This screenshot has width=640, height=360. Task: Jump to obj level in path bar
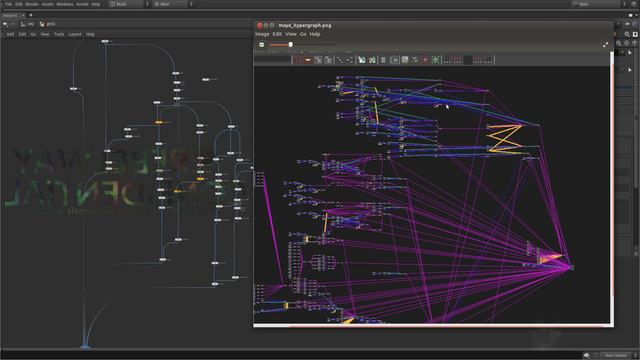[27, 24]
